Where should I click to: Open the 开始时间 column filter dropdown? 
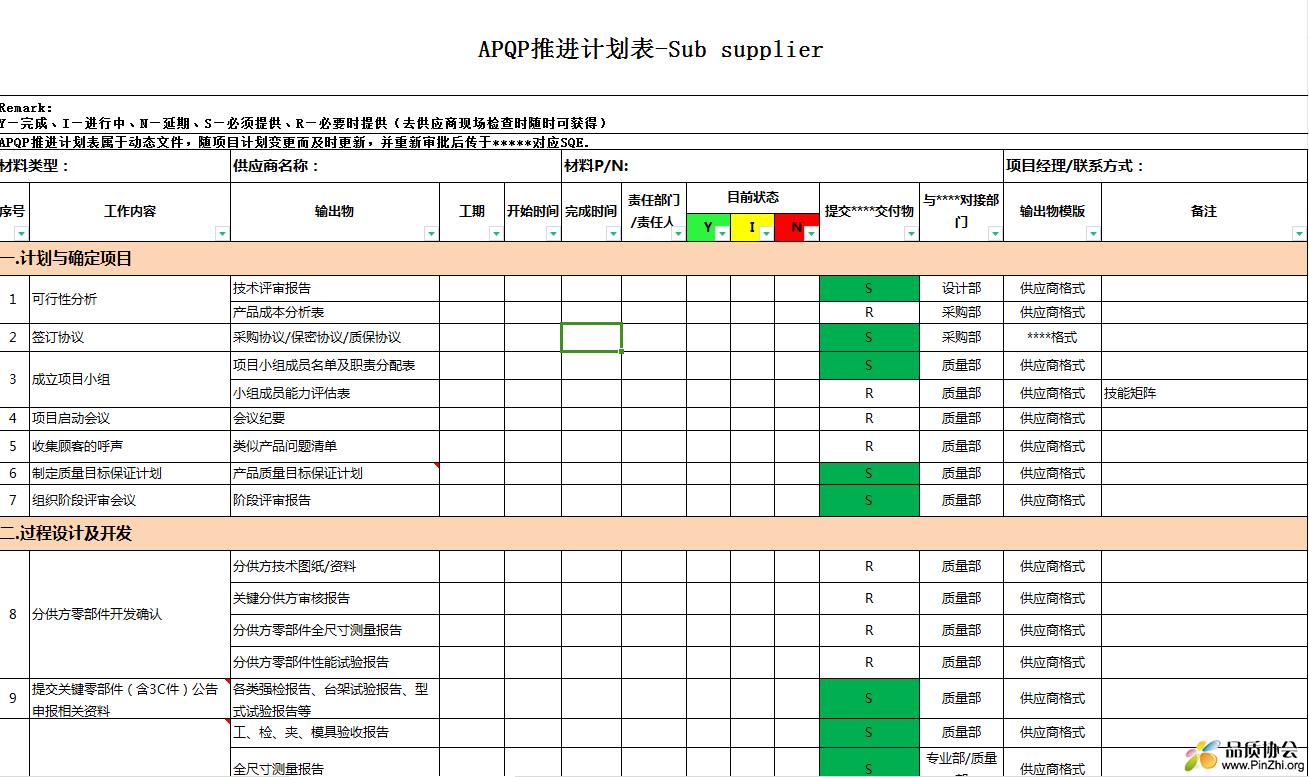pos(553,233)
